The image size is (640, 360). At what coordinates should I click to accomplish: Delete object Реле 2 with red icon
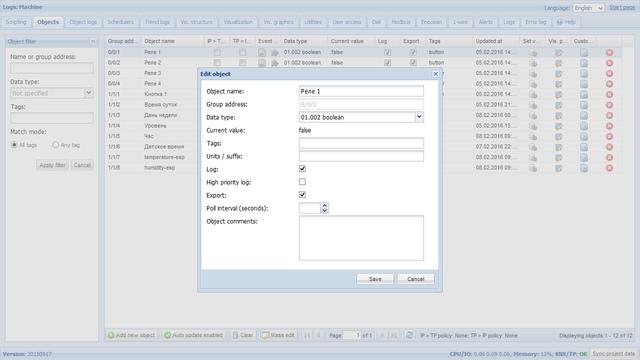(609, 63)
